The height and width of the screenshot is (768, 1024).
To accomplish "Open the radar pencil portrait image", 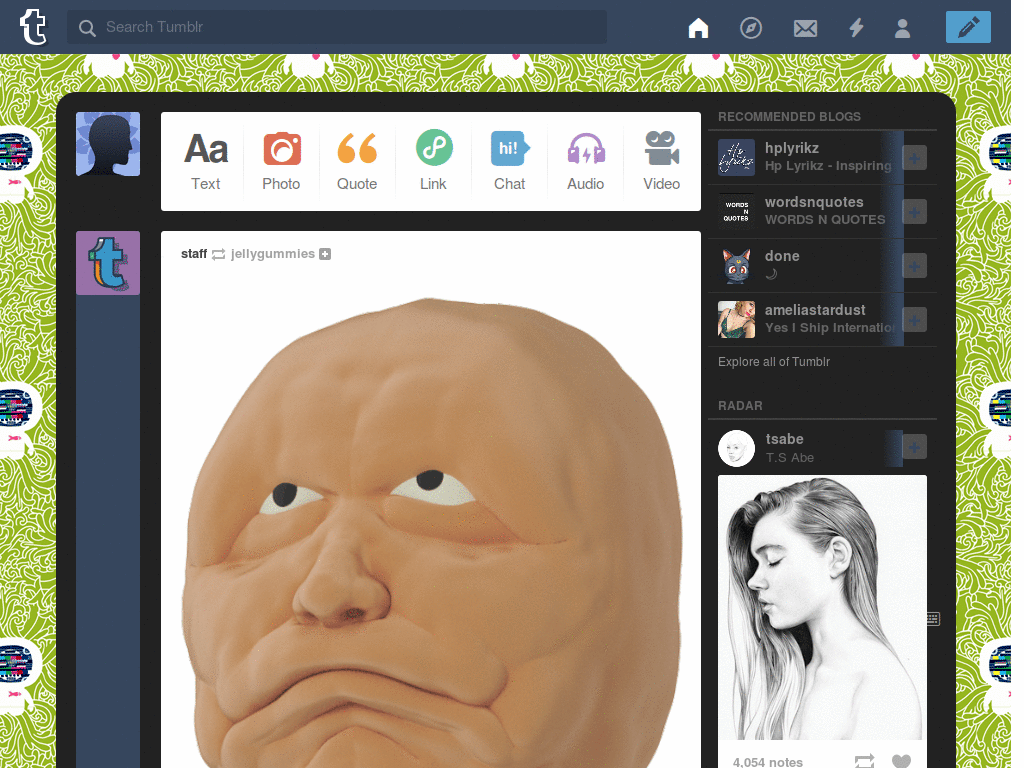I will (x=822, y=607).
